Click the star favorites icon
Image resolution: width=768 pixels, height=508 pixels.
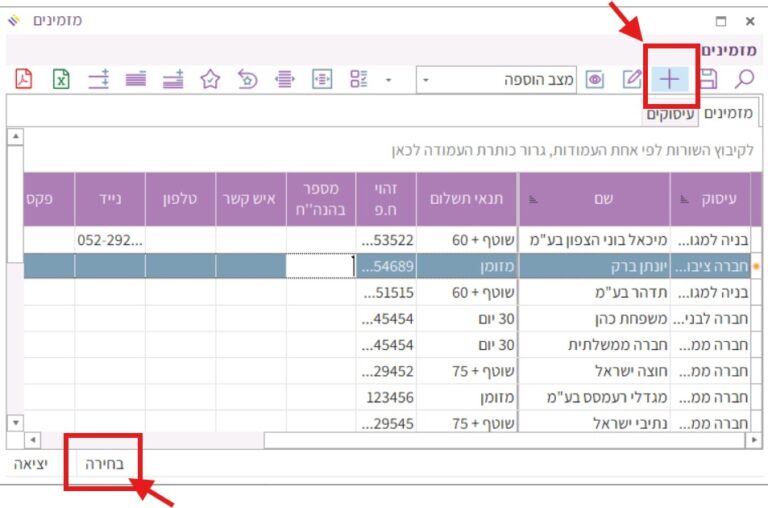pos(210,79)
